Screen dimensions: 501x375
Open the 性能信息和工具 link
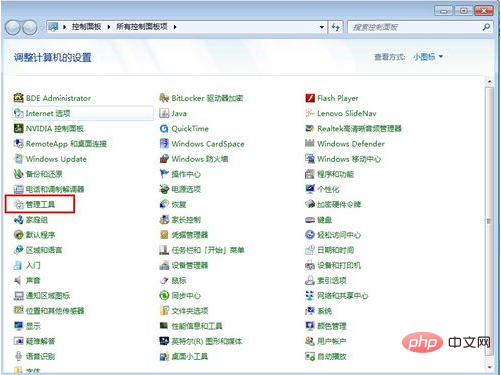tap(197, 326)
